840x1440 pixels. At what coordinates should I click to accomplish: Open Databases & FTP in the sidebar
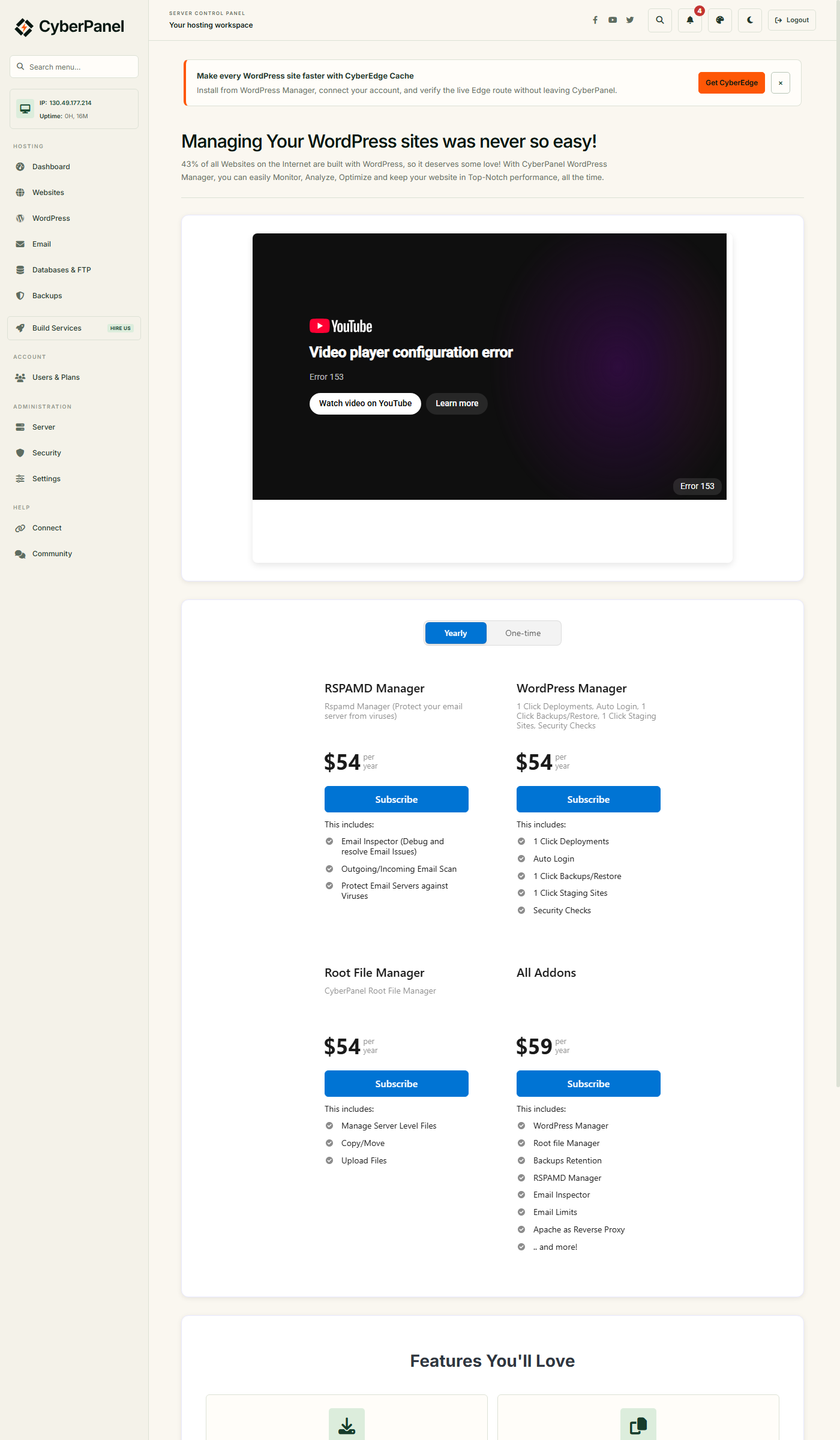pos(74,270)
